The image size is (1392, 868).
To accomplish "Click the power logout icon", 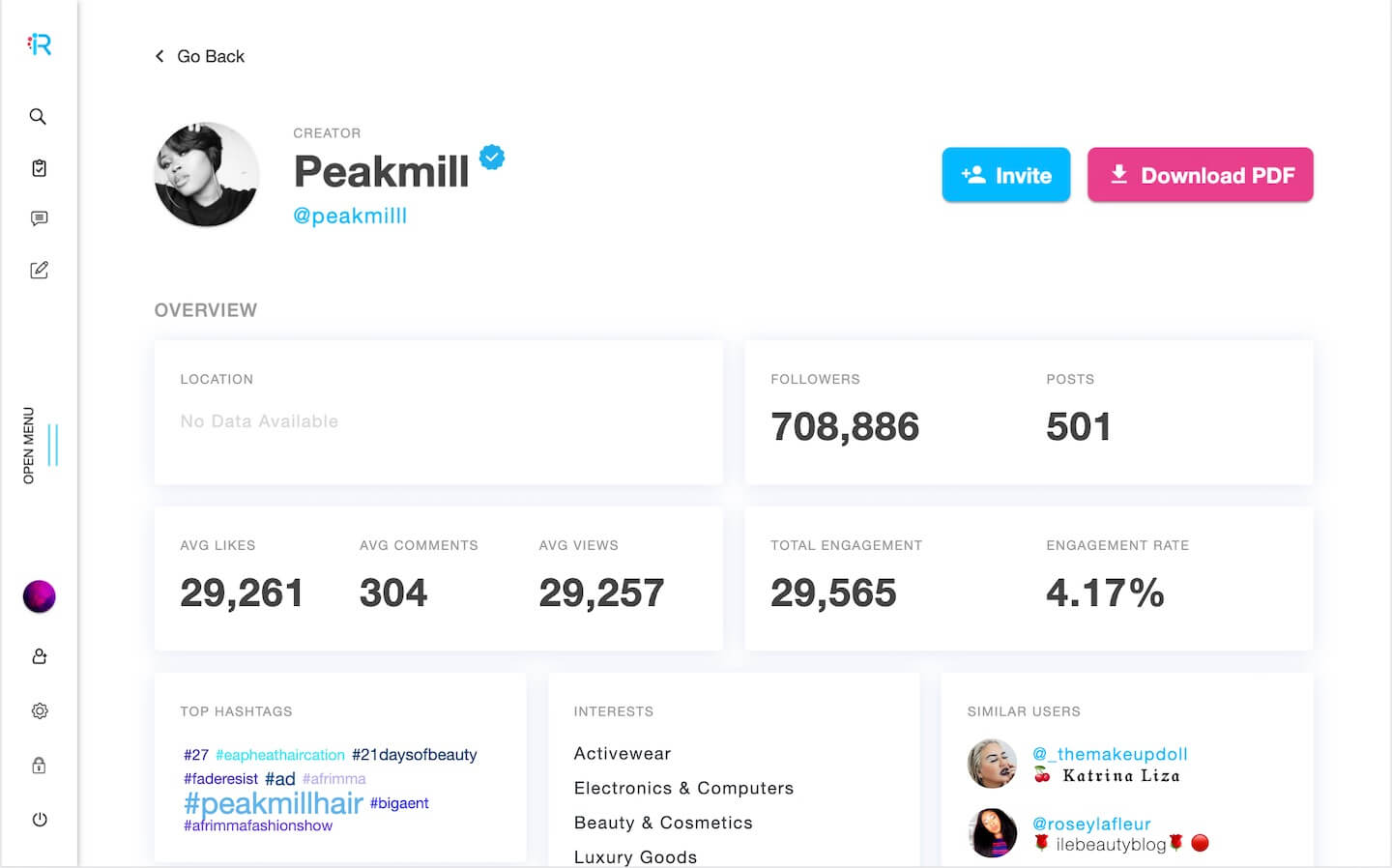I will [x=39, y=819].
